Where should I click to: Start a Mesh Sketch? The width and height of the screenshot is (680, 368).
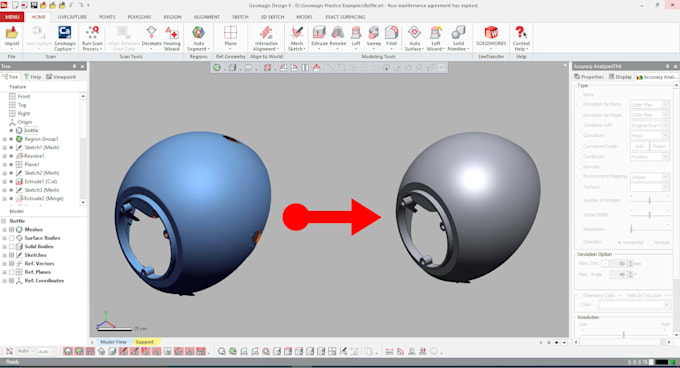pos(297,38)
